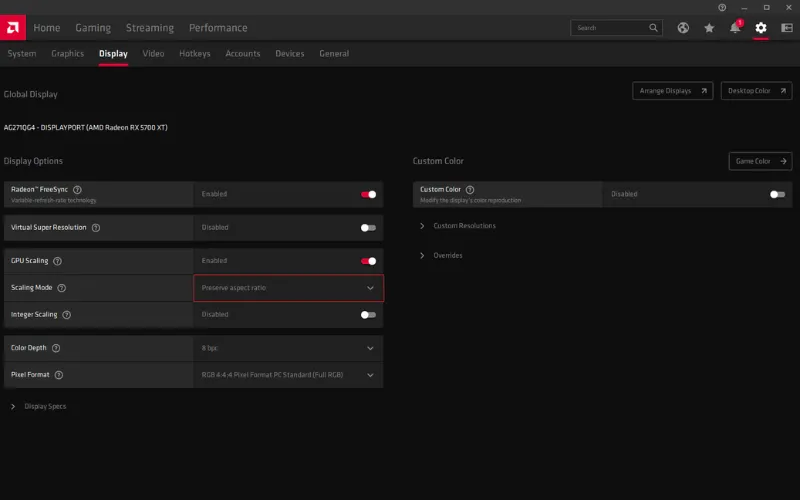Open the Color Depth dropdown
The image size is (800, 500).
[x=288, y=348]
